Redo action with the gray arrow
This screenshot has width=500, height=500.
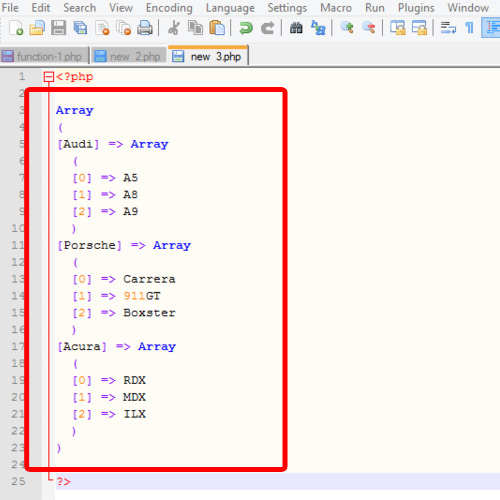[x=267, y=28]
